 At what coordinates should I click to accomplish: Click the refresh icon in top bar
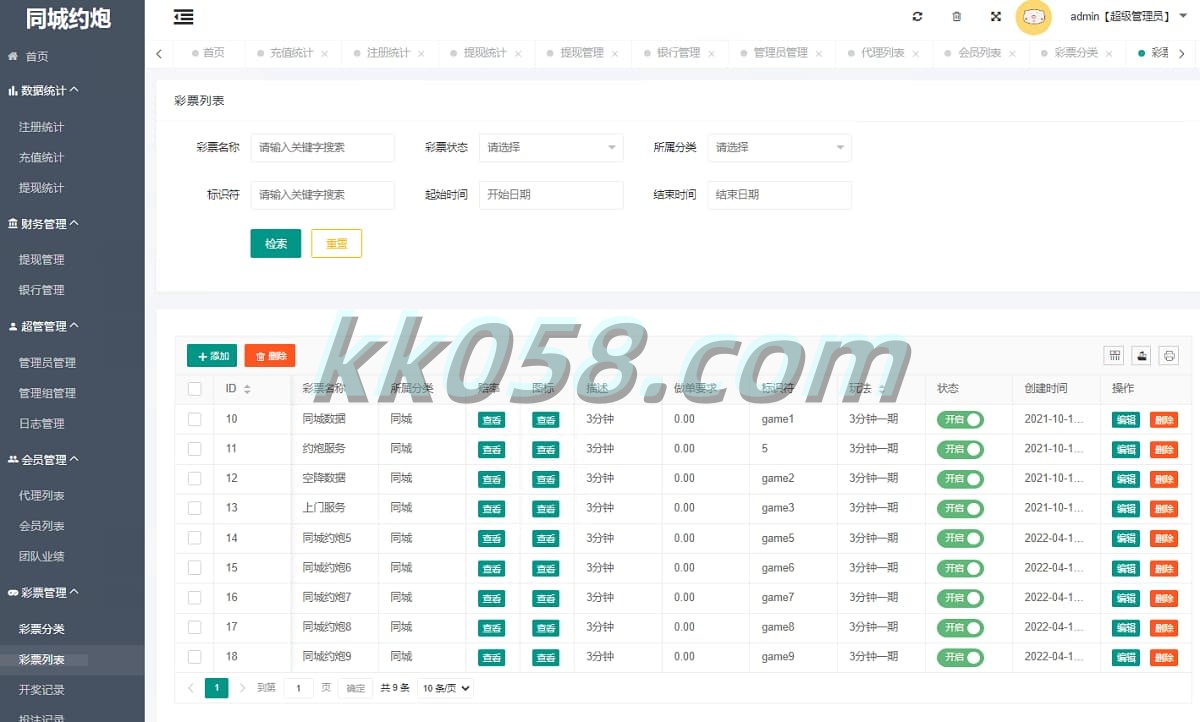(918, 17)
